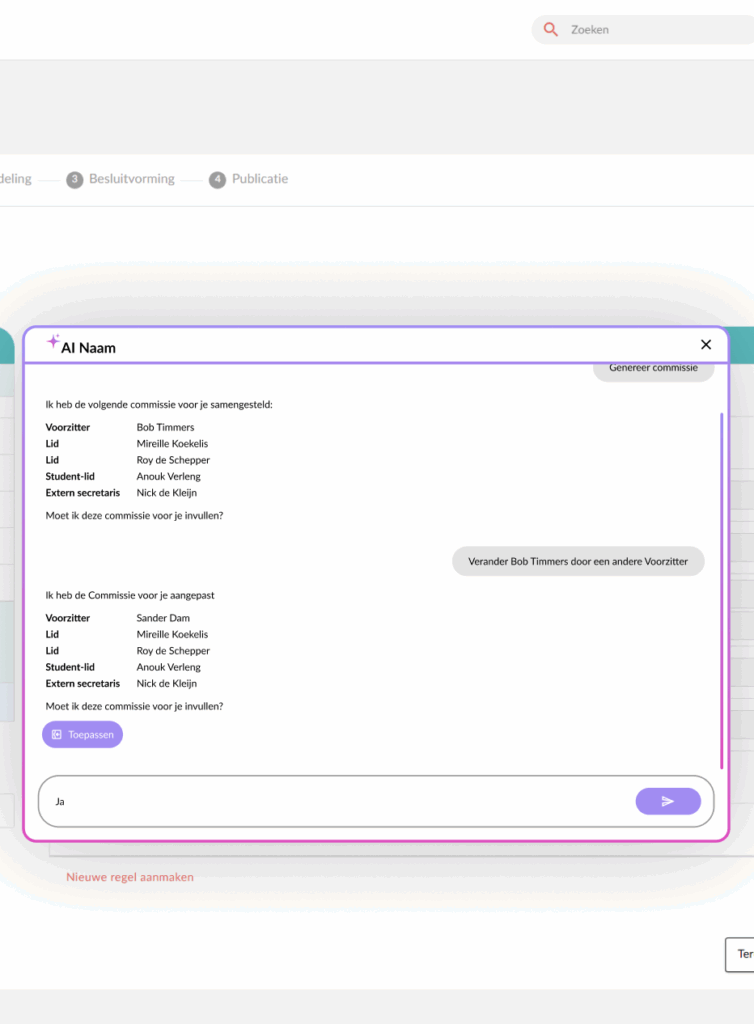Viewport: 754px width, 1024px height.
Task: Click 'Ik heb de Commissie voor je aangepast' text
Action: tap(130, 595)
